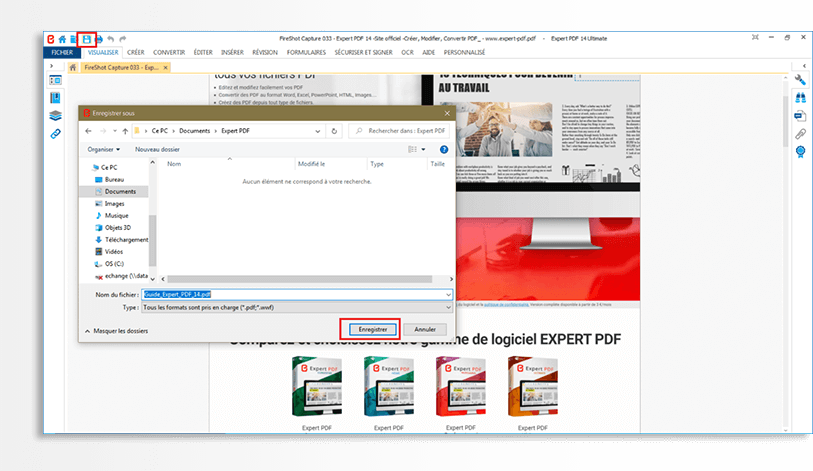
Task: Switch to the INSÉRER ribbon tab
Action: 232,52
